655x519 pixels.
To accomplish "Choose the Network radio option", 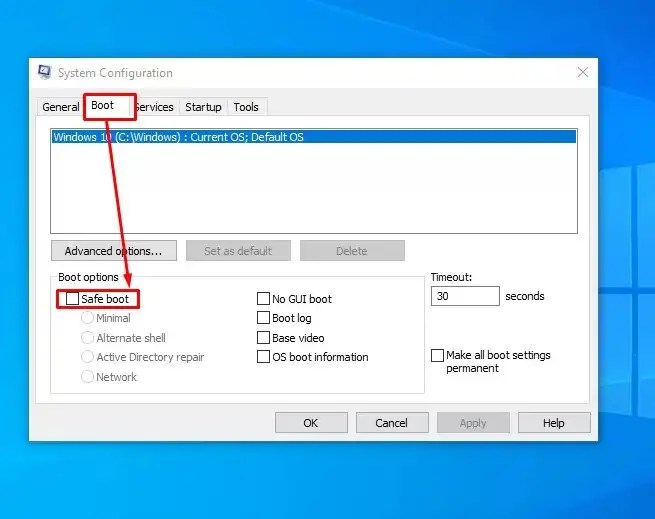I will [x=87, y=376].
